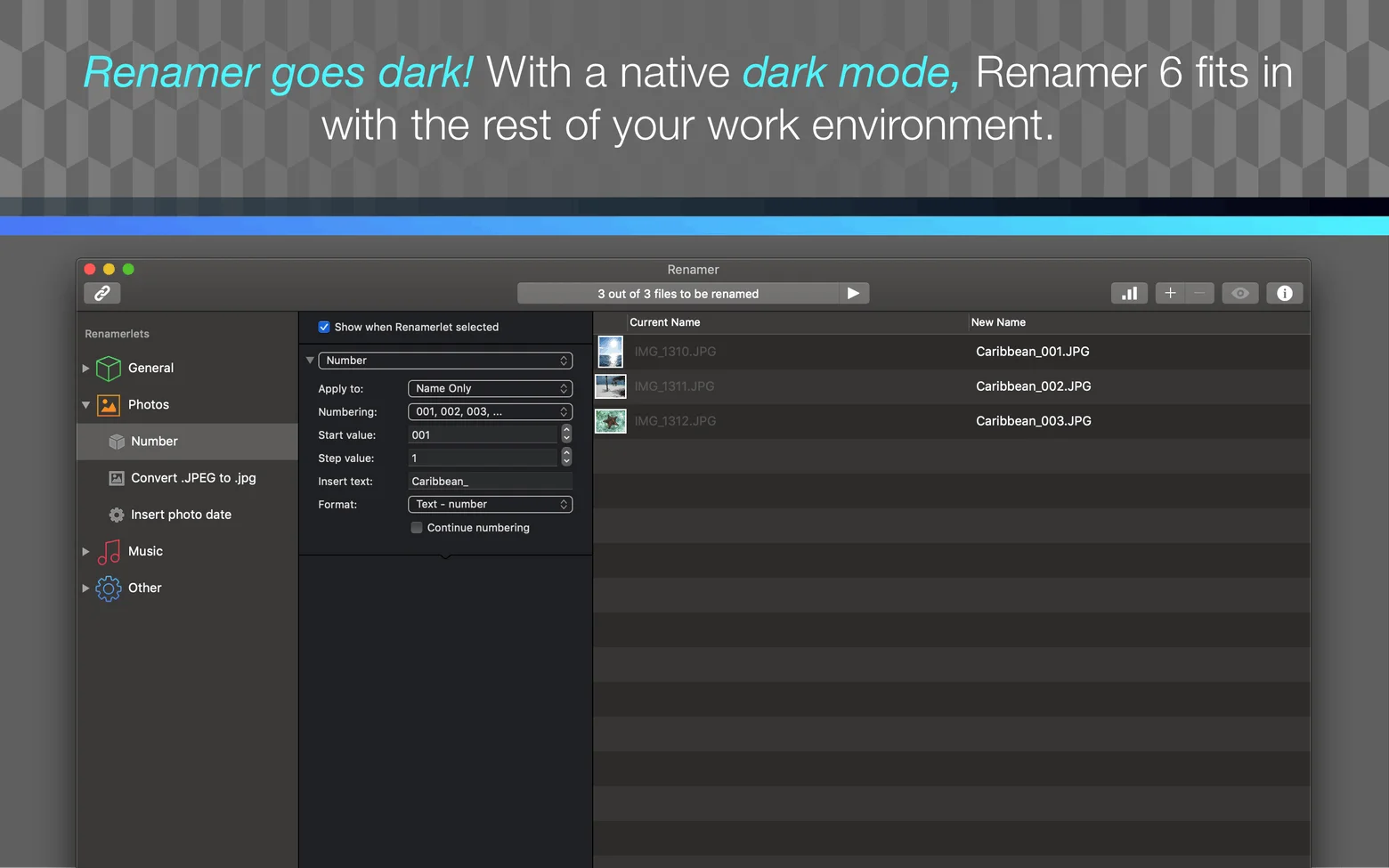Open the Numbering format dropdown

(490, 411)
